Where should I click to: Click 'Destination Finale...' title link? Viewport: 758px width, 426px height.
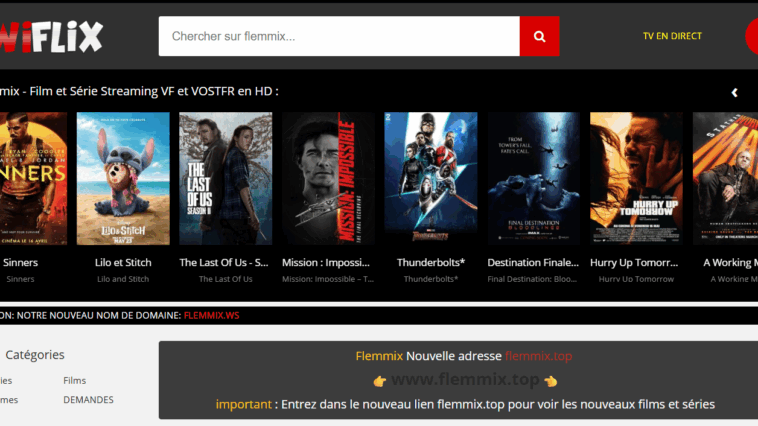[x=533, y=263]
